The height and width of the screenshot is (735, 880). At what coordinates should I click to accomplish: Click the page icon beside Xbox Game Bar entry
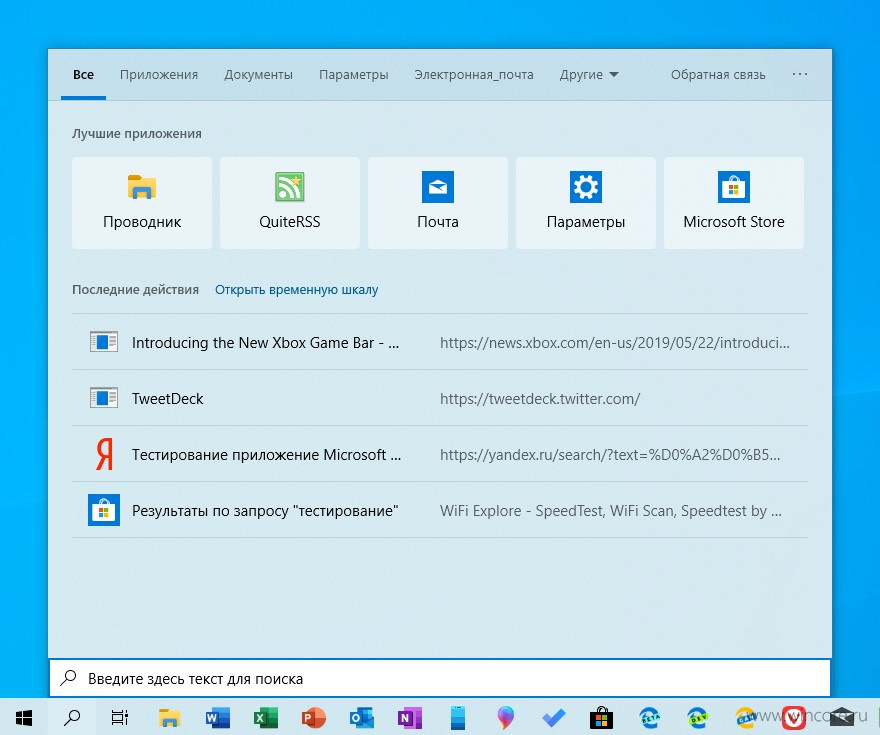tap(104, 342)
